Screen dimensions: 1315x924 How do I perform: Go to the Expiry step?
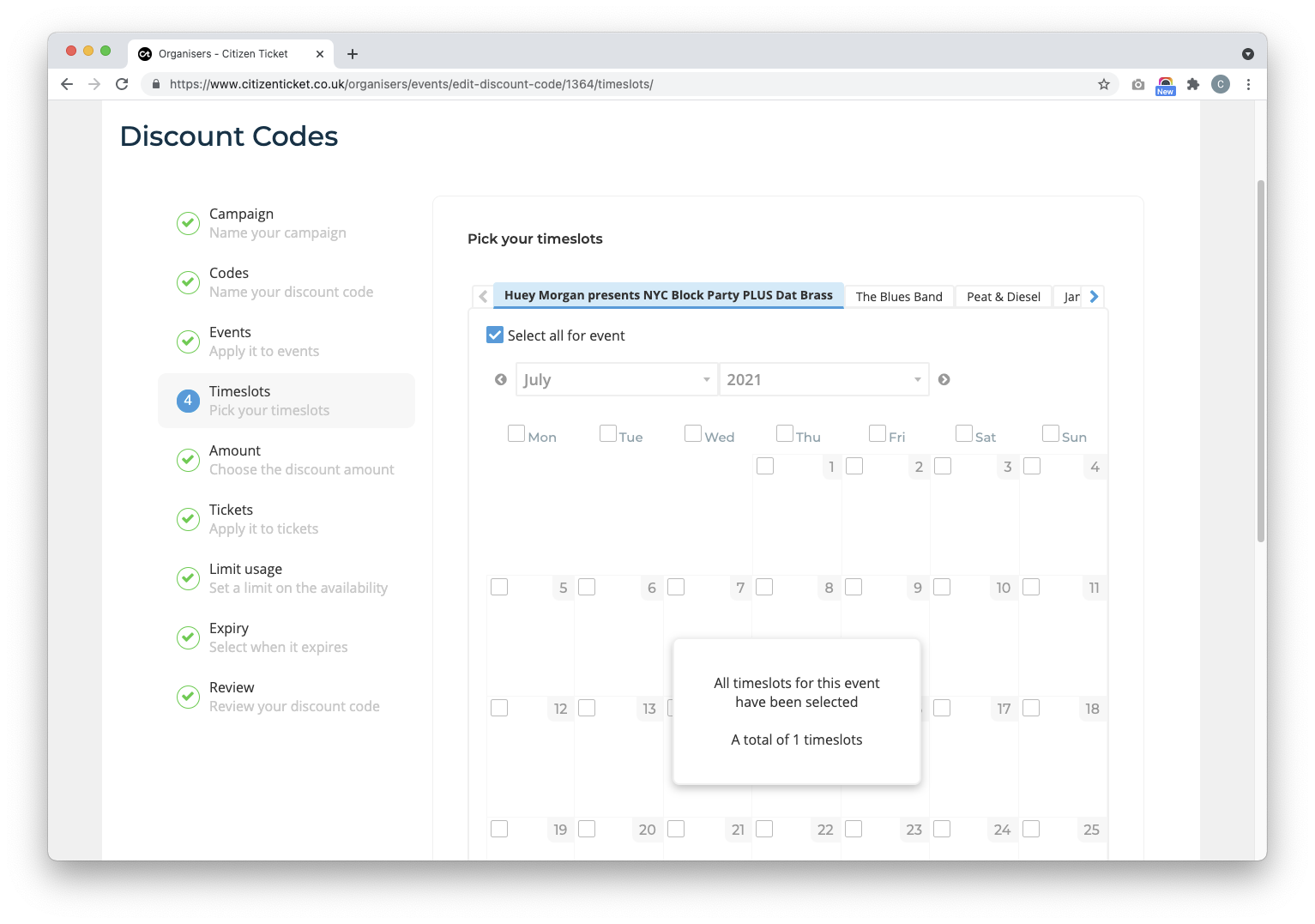point(287,637)
